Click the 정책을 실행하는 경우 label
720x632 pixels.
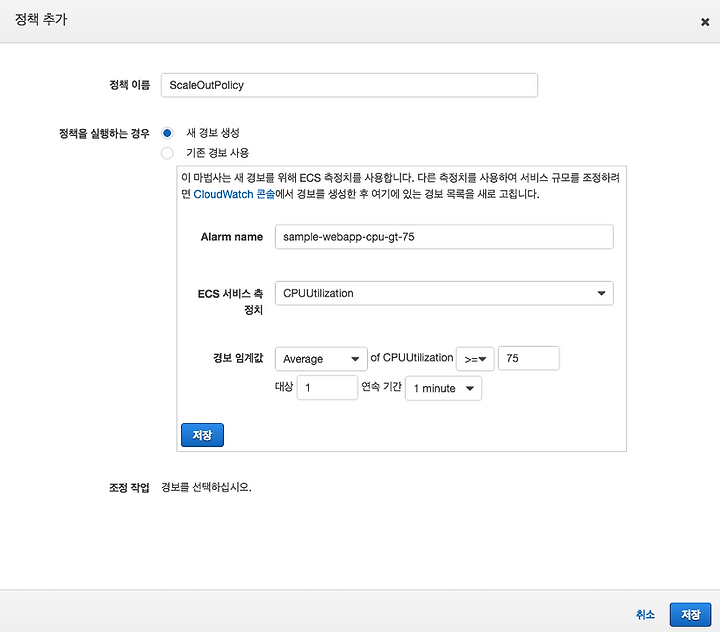pos(104,133)
